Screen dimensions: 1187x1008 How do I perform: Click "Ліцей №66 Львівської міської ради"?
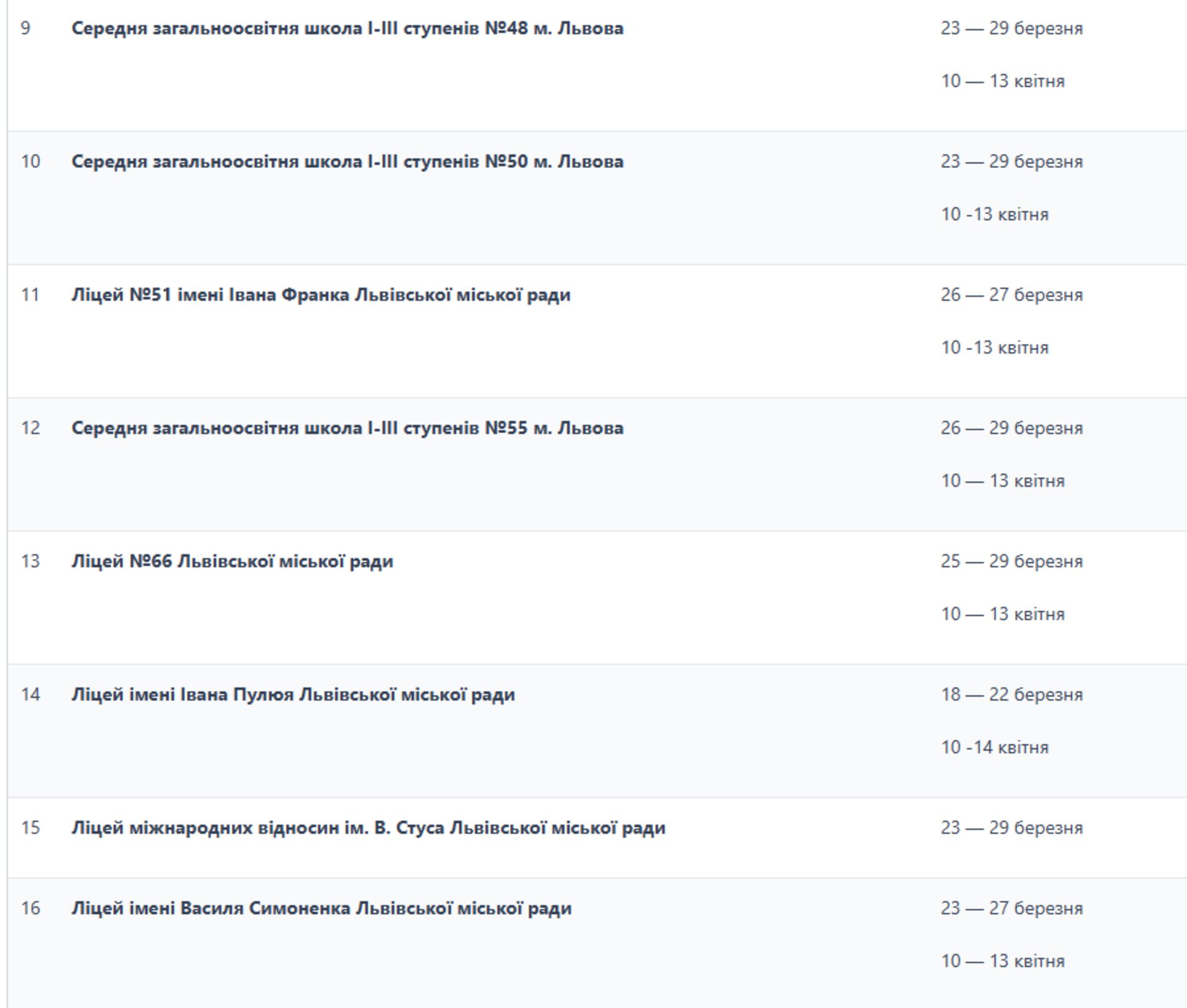click(232, 562)
